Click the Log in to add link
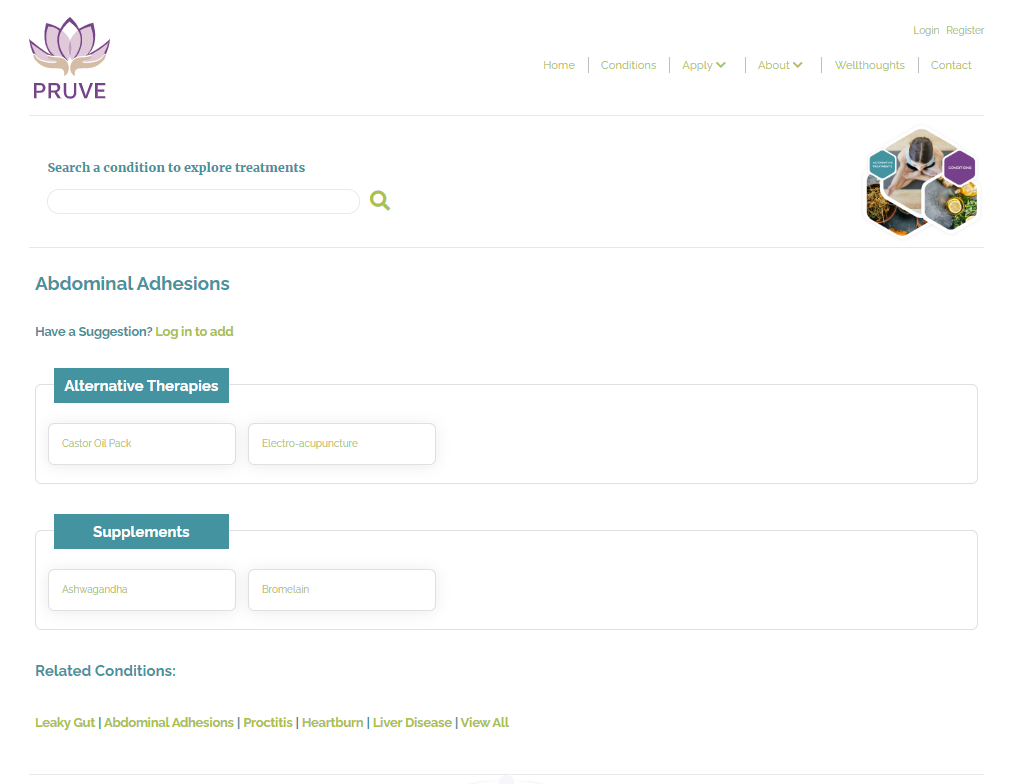 pyautogui.click(x=194, y=331)
